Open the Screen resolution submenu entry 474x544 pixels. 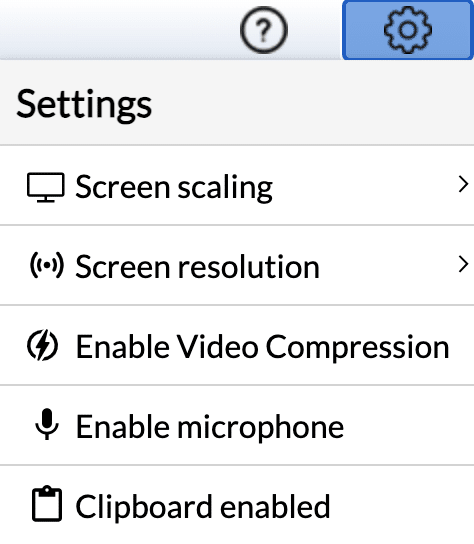237,265
